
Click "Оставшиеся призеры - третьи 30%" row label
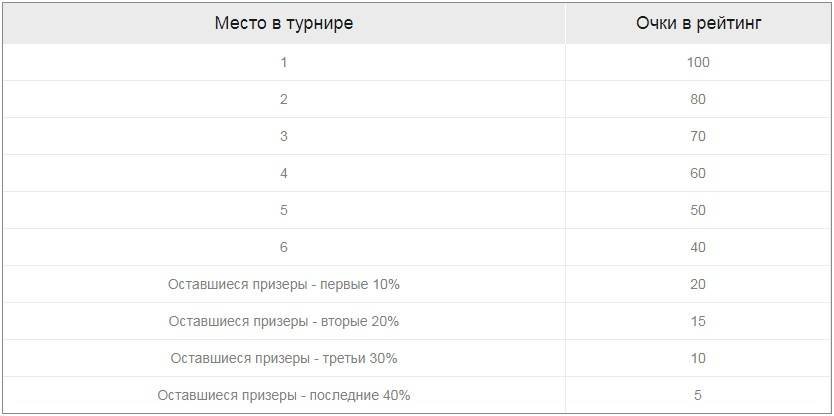tap(284, 358)
